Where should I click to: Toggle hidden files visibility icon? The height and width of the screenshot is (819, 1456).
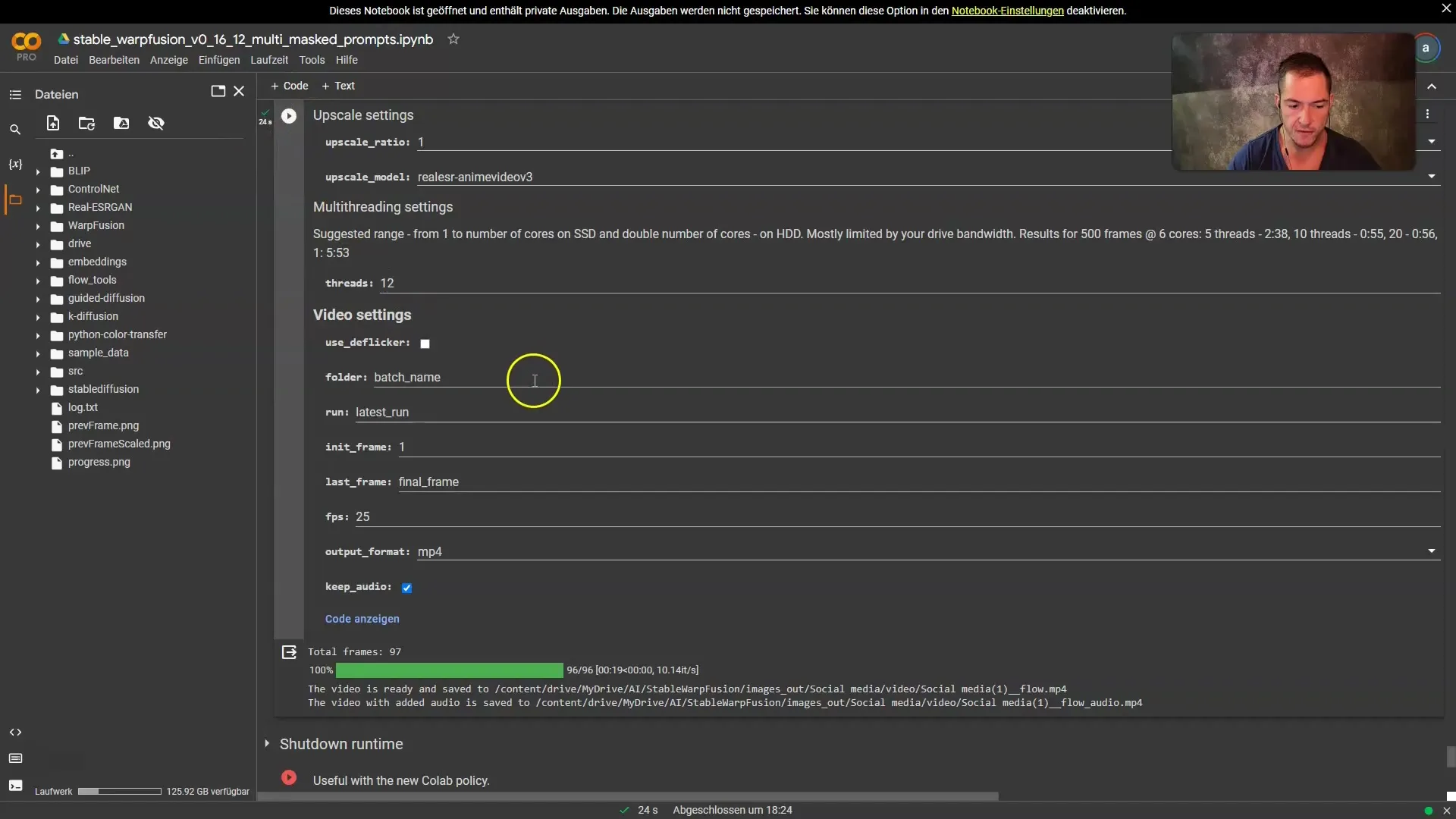[x=156, y=123]
